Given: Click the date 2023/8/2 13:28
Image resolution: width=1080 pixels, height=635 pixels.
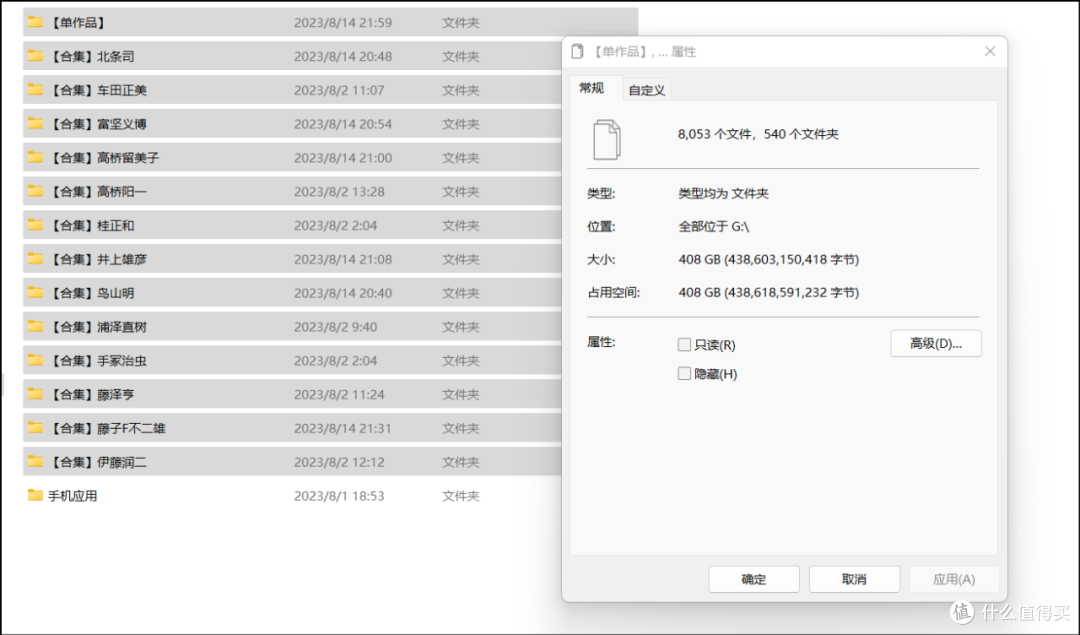Looking at the screenshot, I should (339, 191).
